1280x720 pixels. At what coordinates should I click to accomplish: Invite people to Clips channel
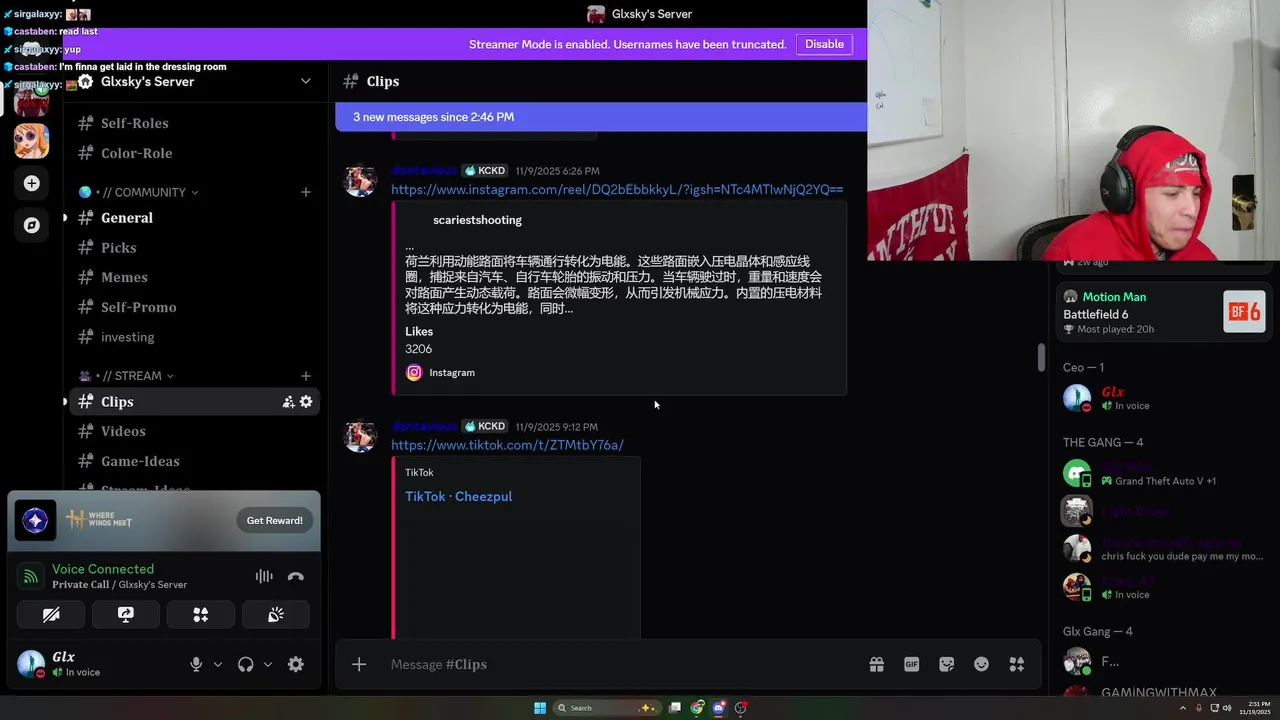coord(288,402)
